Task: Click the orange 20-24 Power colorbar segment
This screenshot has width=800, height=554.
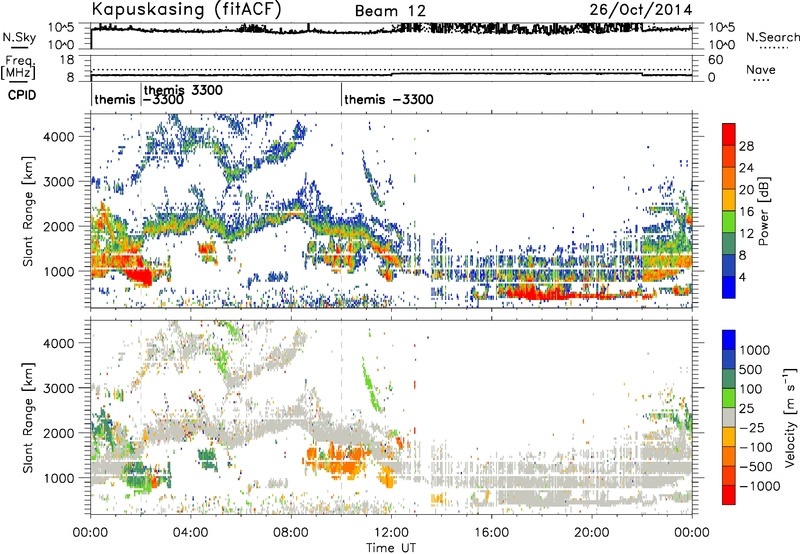Action: (729, 178)
